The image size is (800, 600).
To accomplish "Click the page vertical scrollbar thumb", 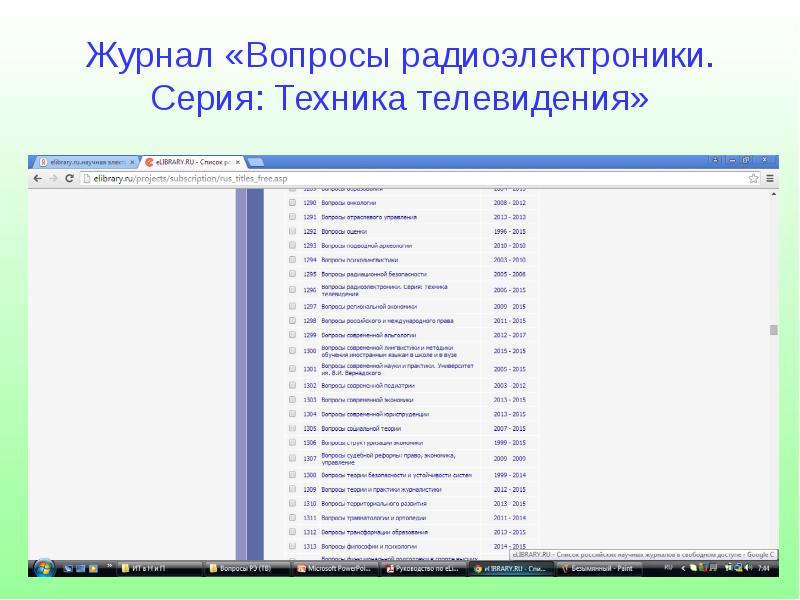I will pyautogui.click(x=773, y=330).
